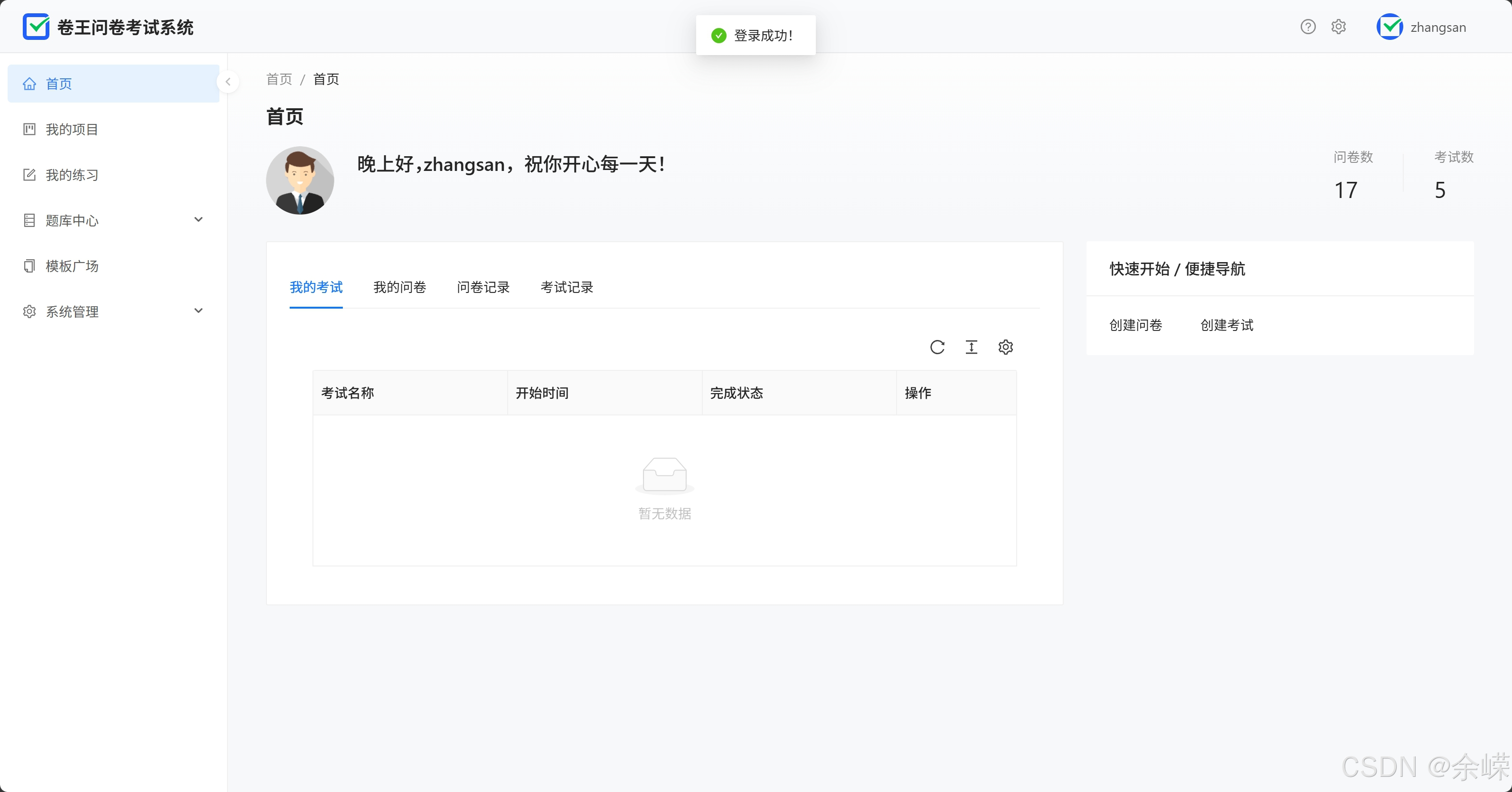Click the 我的项目 project icon

pos(29,129)
